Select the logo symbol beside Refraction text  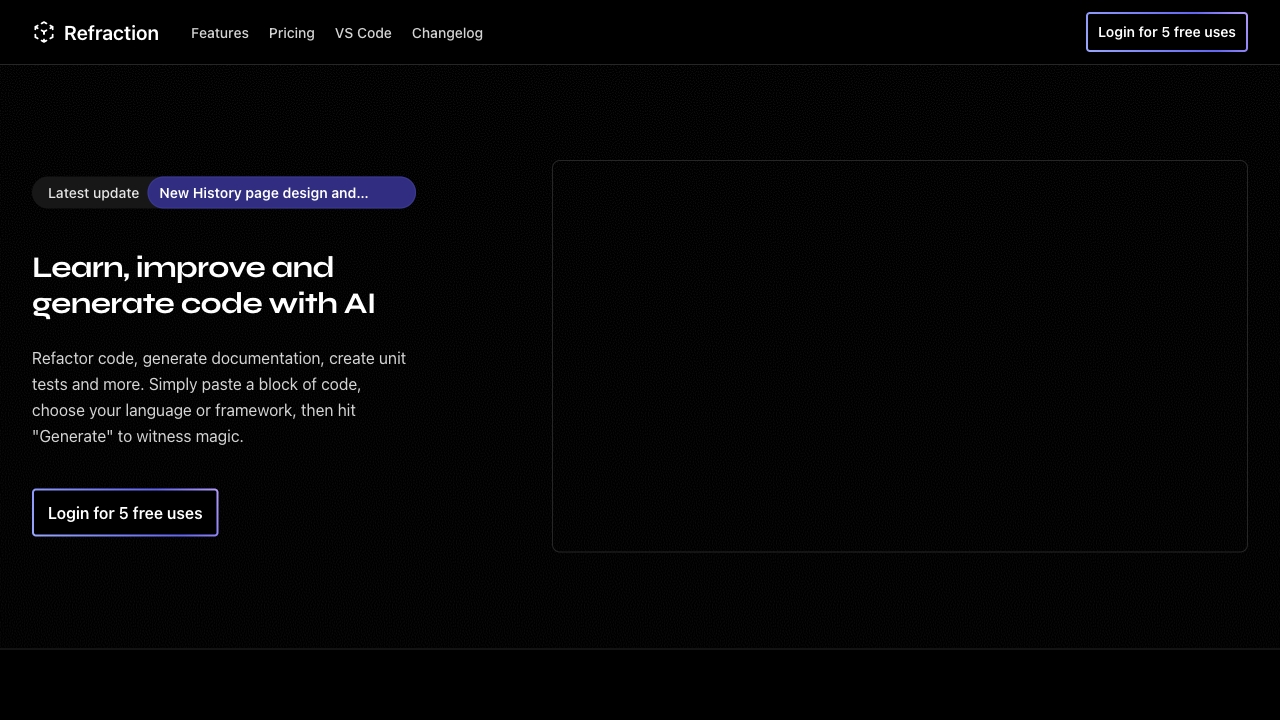pos(43,32)
